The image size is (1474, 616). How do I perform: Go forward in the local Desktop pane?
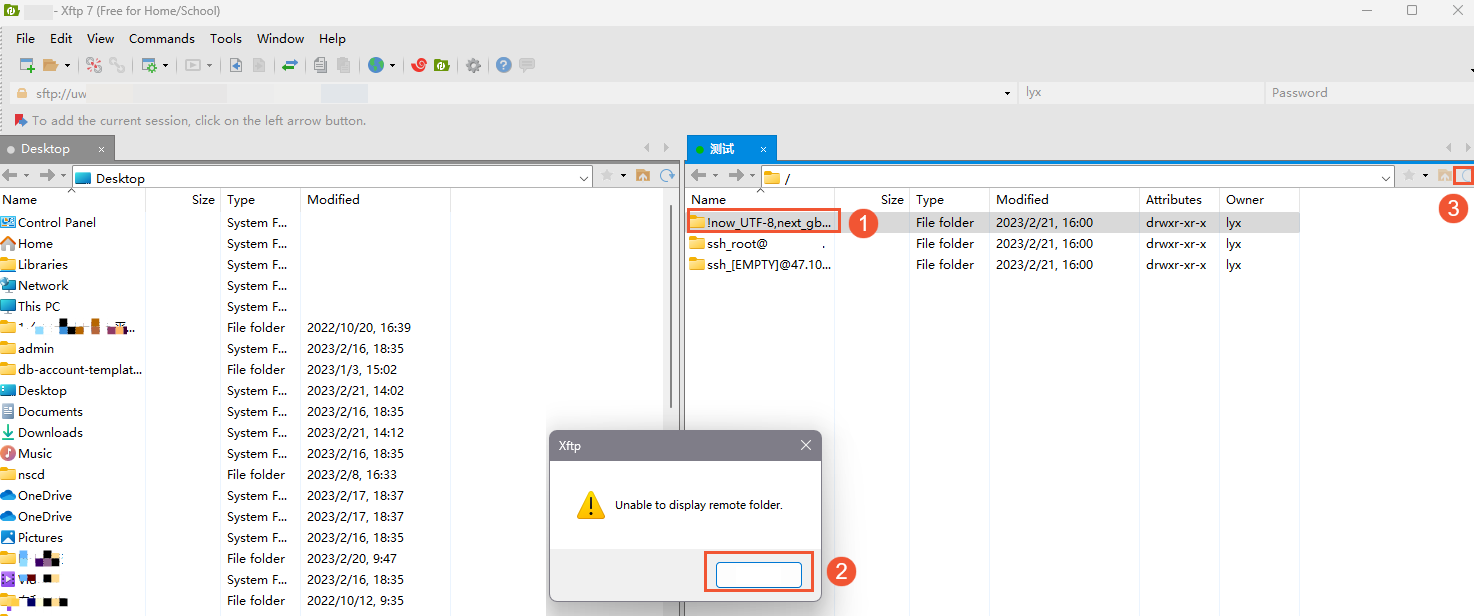(46, 175)
